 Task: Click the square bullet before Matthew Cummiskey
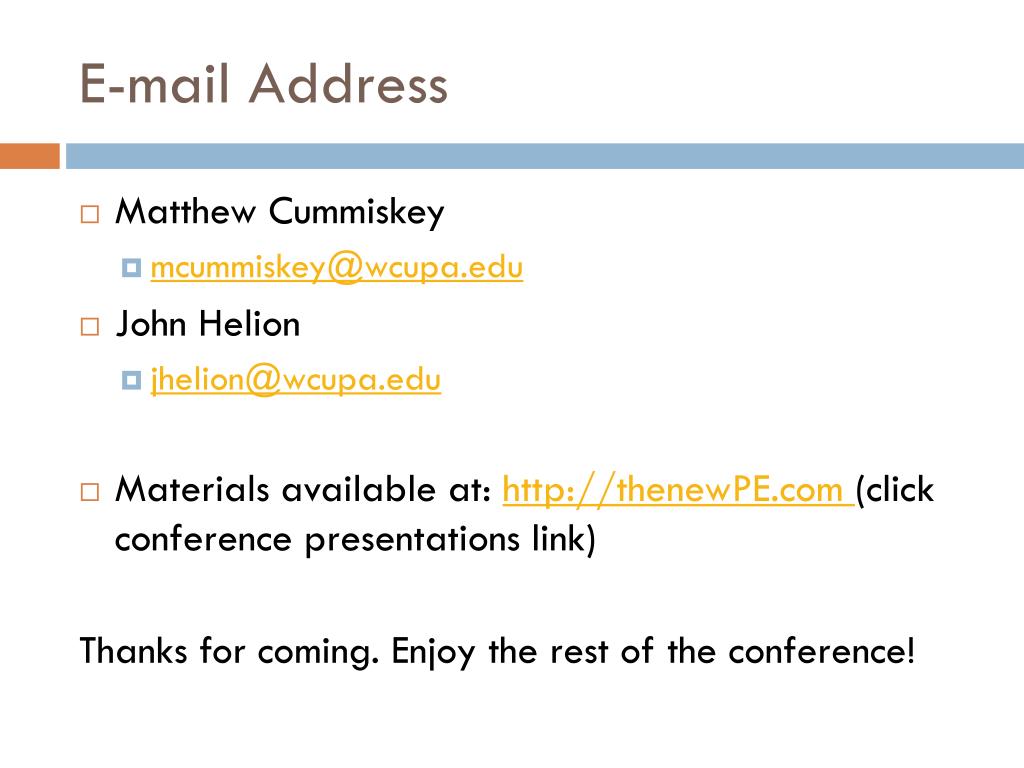pos(90,214)
